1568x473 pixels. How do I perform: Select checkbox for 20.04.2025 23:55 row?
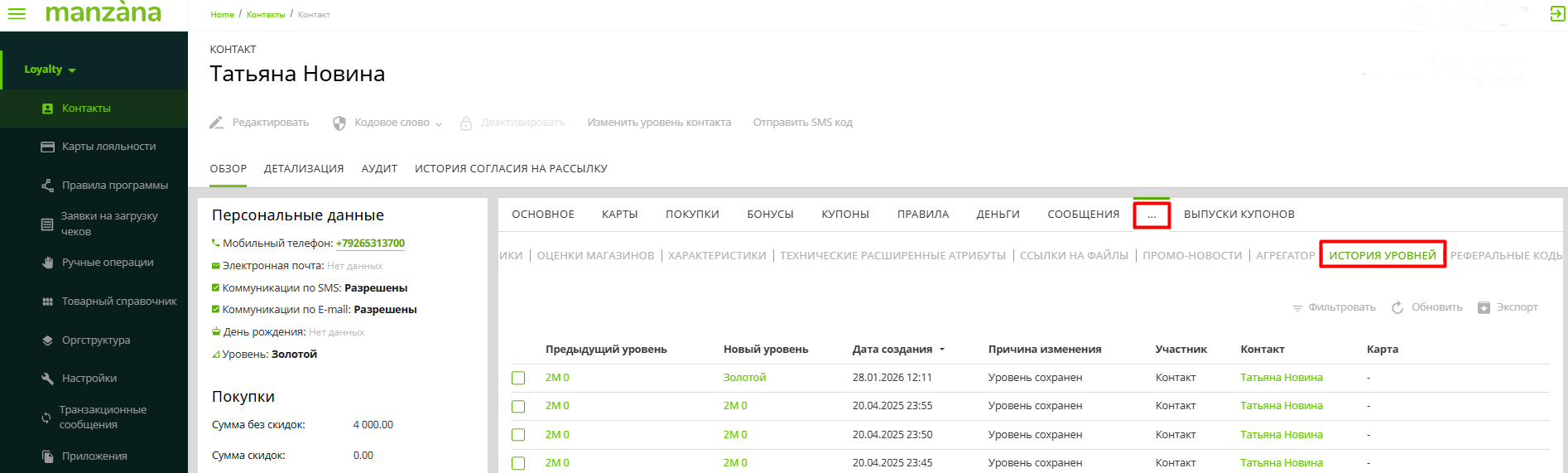pos(518,406)
